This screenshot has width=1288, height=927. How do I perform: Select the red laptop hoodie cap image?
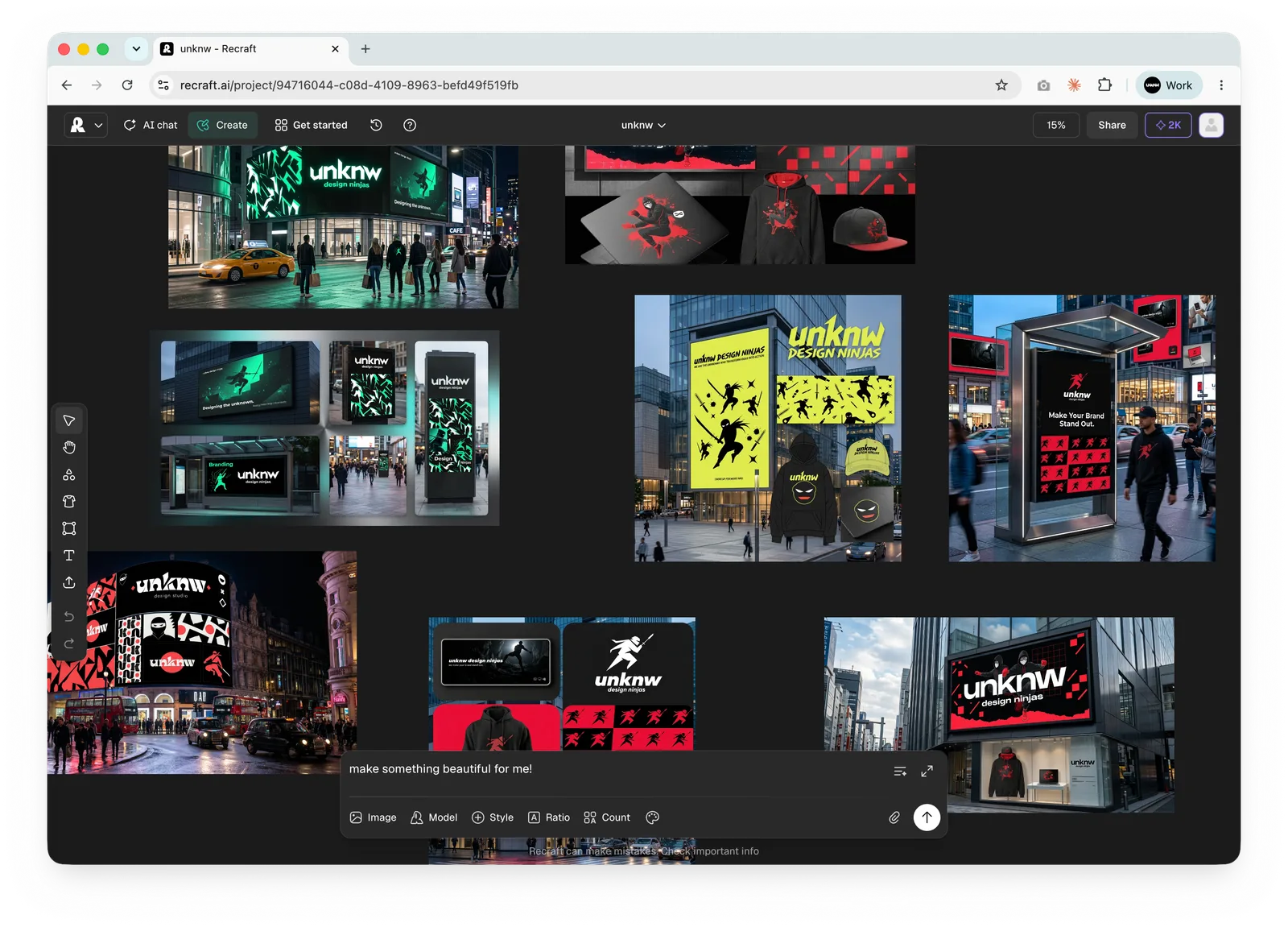740,205
